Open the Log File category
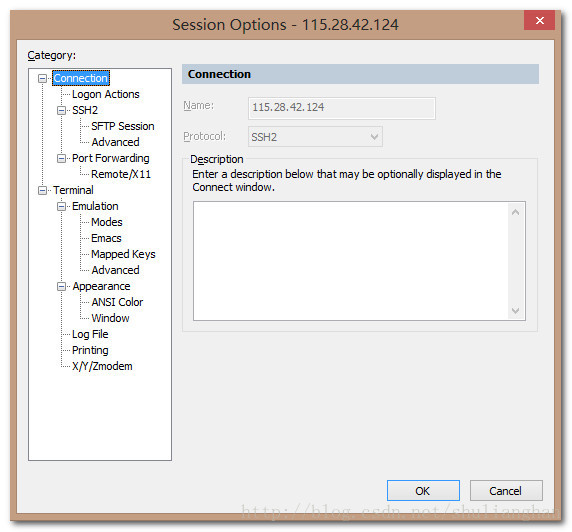Viewport: 572px width, 532px height. coord(90,334)
